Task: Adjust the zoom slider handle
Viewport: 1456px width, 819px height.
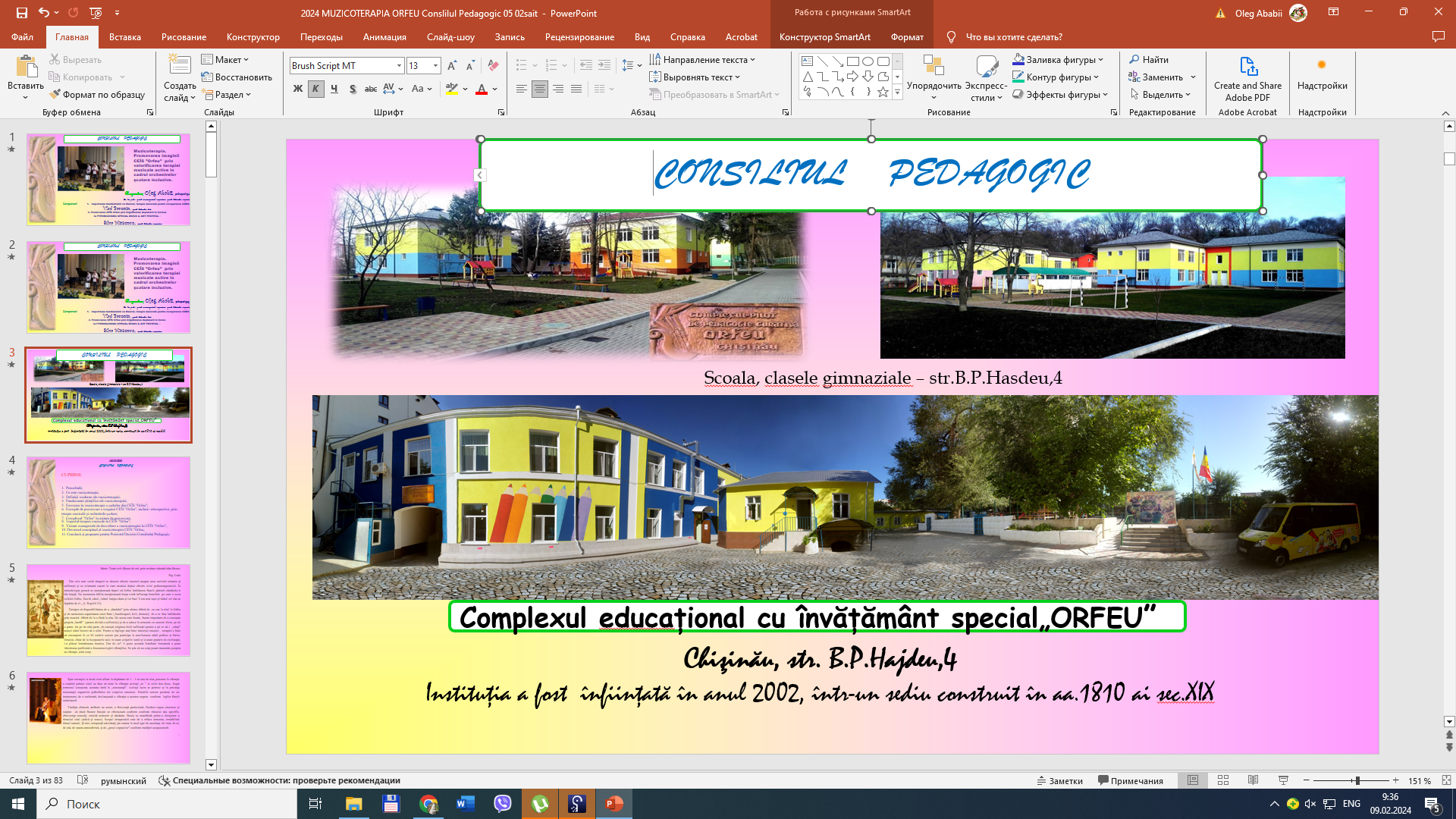Action: (x=1357, y=780)
